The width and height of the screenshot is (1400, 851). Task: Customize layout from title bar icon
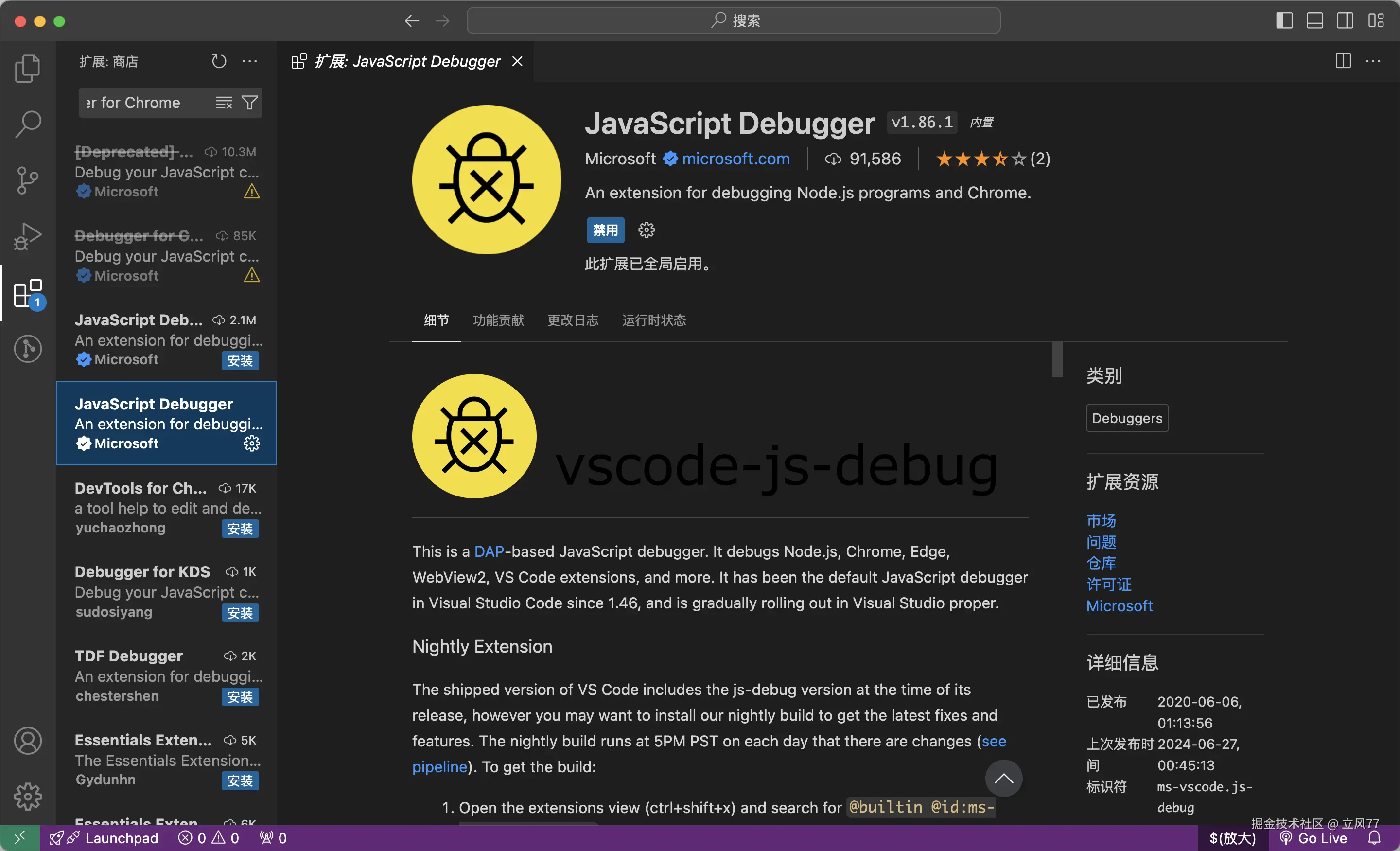1376,20
